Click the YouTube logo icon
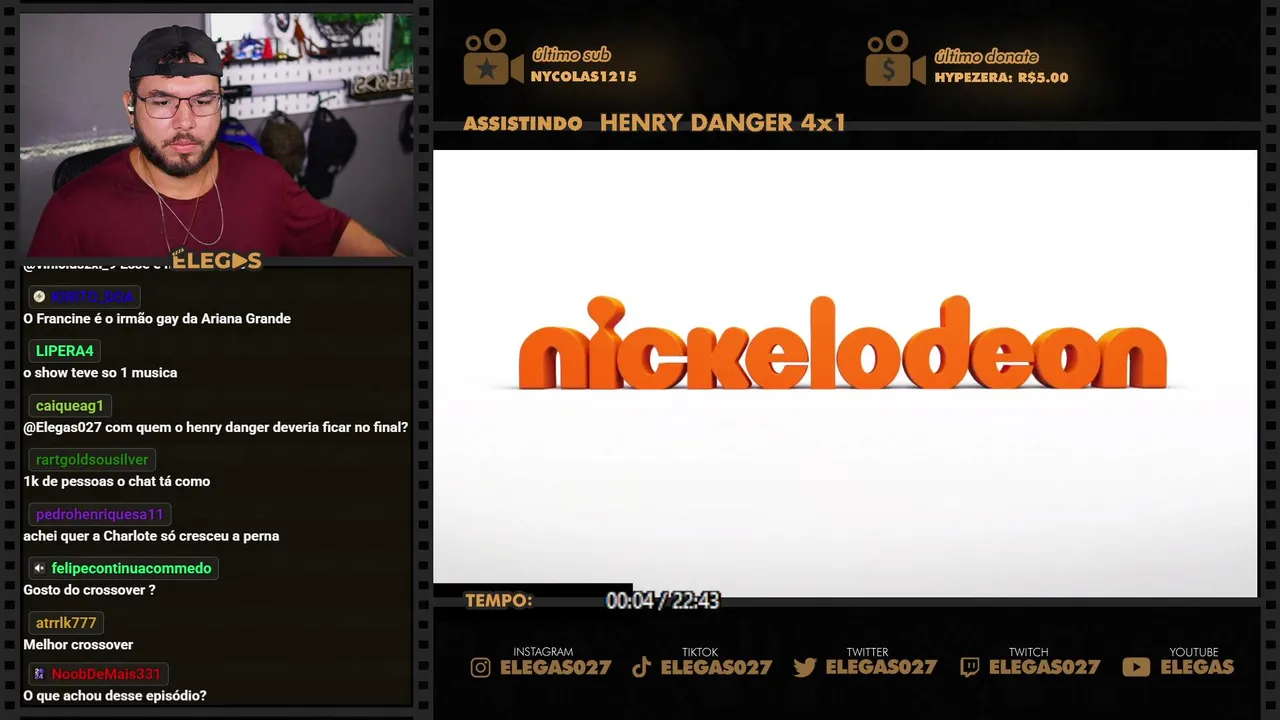The image size is (1280, 720). [1136, 667]
